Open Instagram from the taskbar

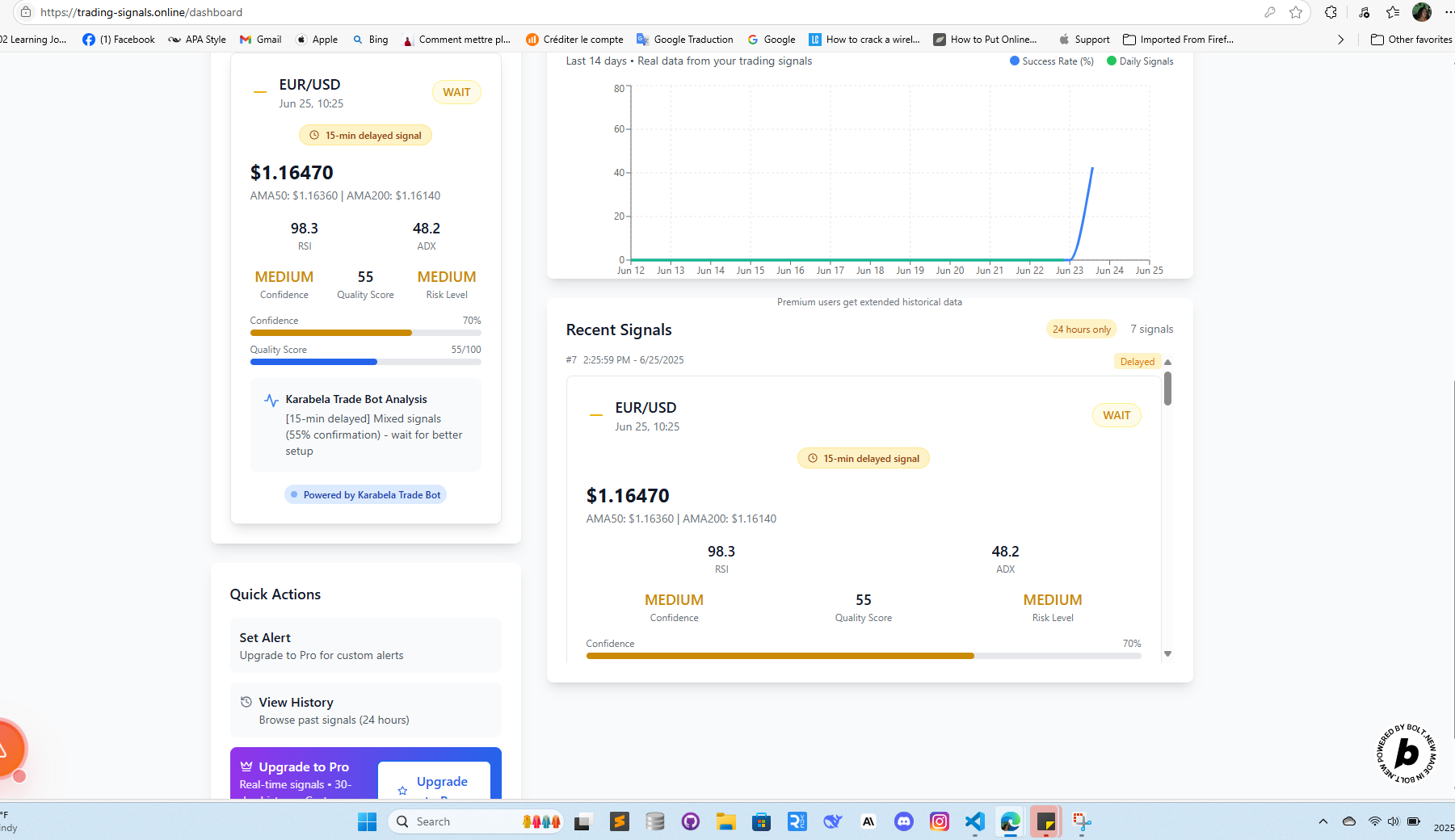click(x=939, y=821)
